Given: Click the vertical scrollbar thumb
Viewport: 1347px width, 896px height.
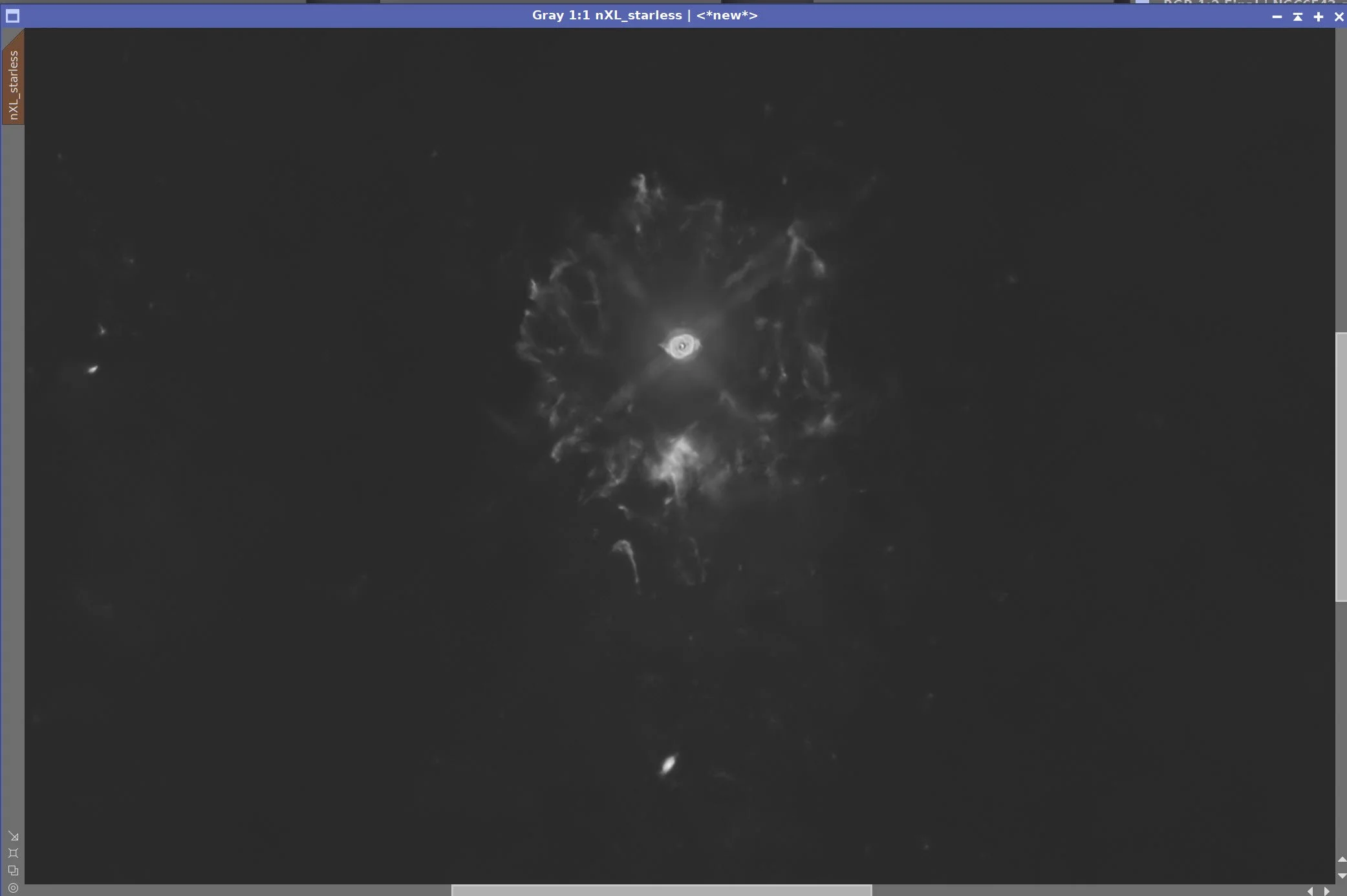Looking at the screenshot, I should 1341,467.
